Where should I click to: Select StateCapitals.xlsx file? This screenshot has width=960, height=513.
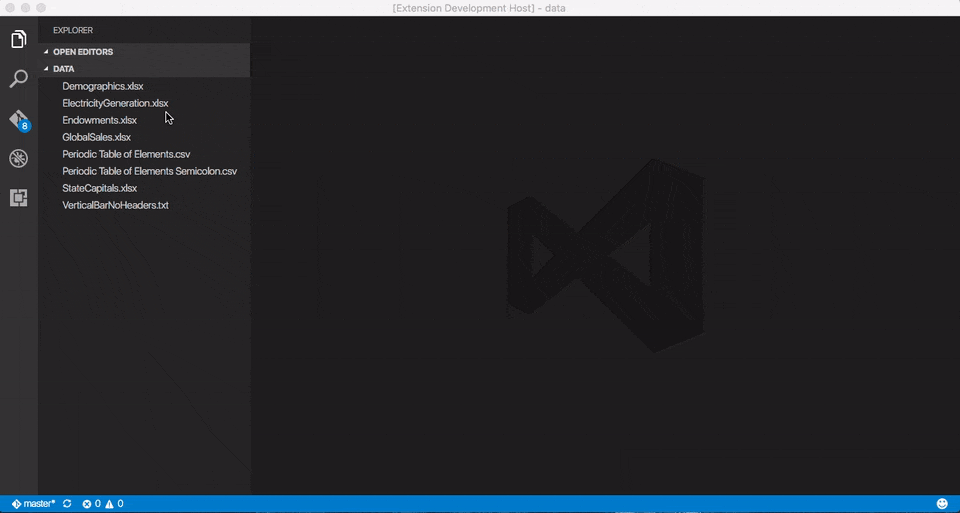click(99, 189)
